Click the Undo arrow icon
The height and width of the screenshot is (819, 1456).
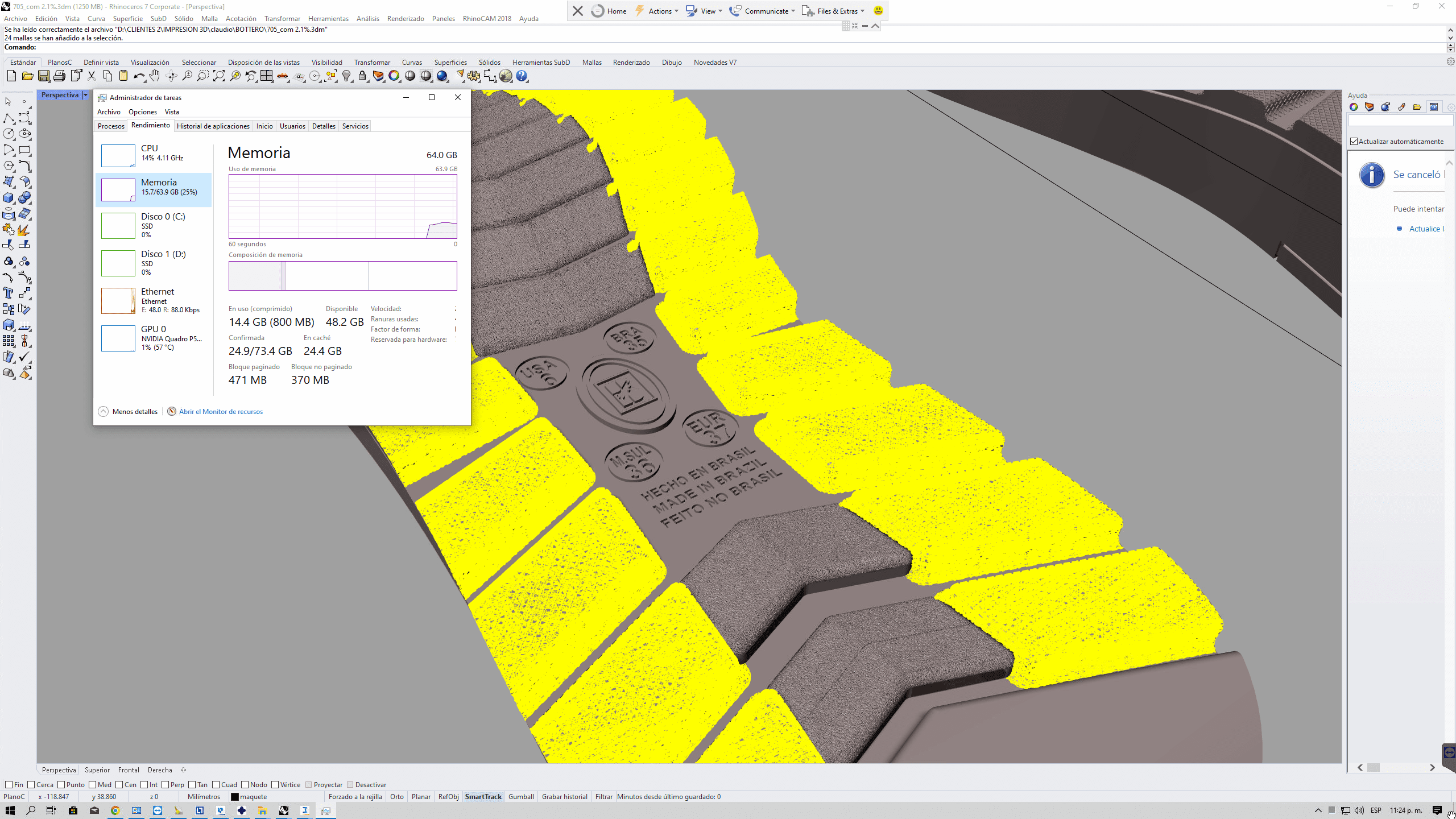(x=138, y=76)
